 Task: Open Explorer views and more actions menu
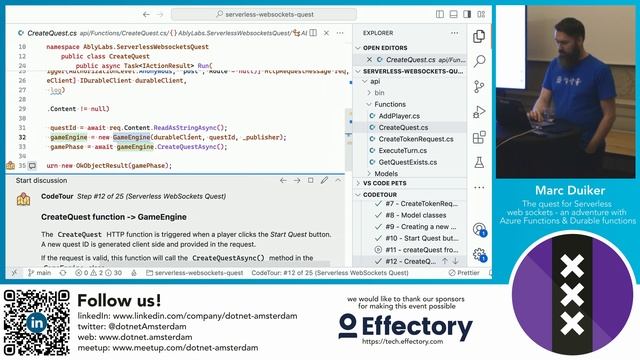(454, 33)
